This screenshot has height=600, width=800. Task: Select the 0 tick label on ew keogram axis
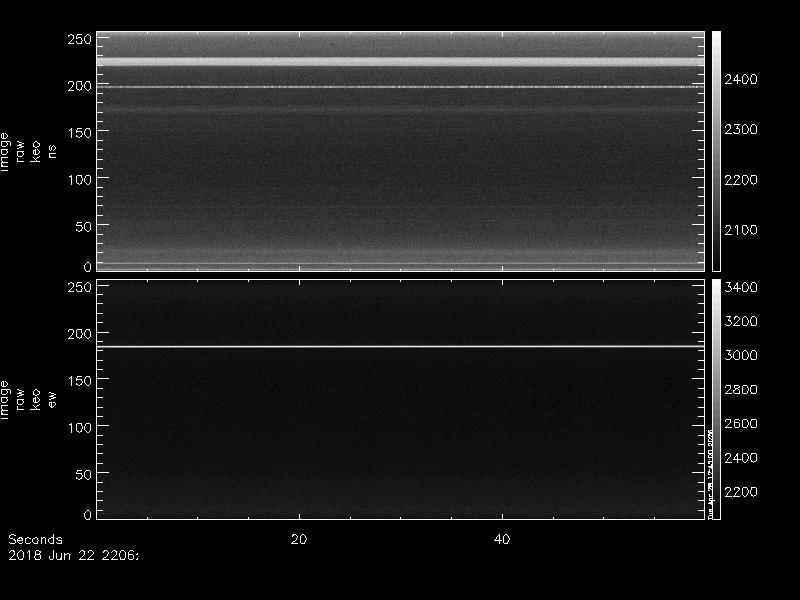click(88, 515)
